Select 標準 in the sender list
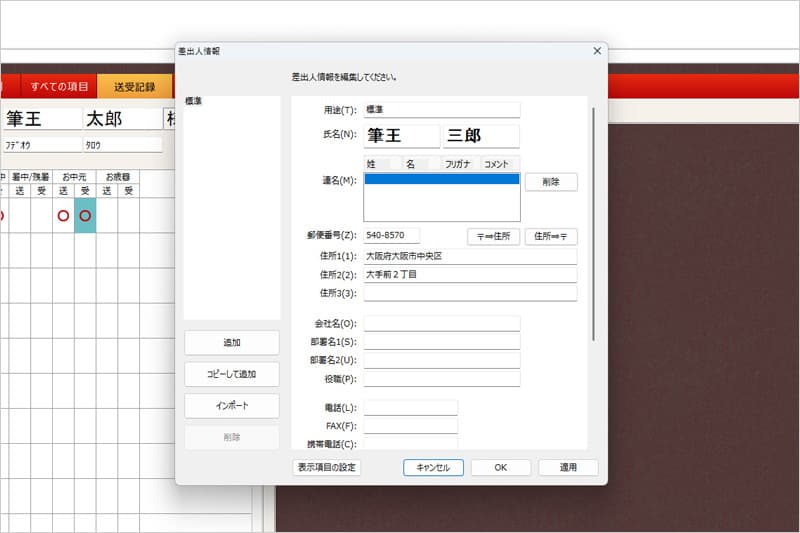 coord(194,101)
